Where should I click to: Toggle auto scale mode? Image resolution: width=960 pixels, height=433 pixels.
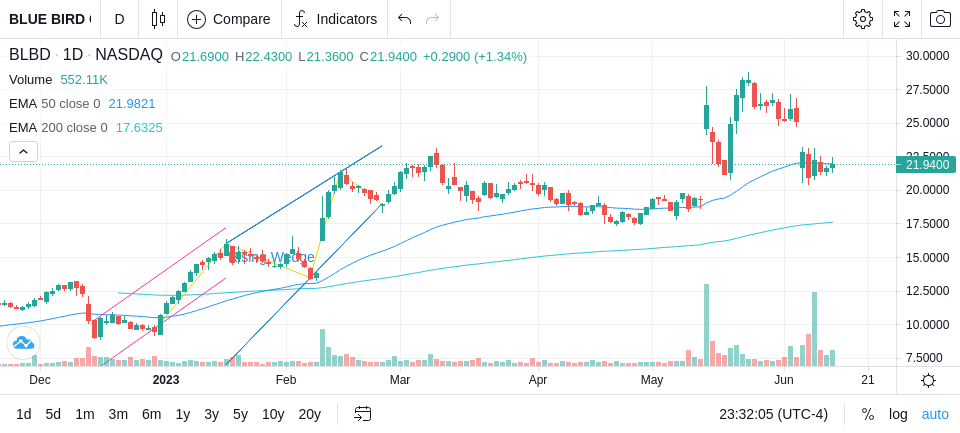[x=935, y=415]
